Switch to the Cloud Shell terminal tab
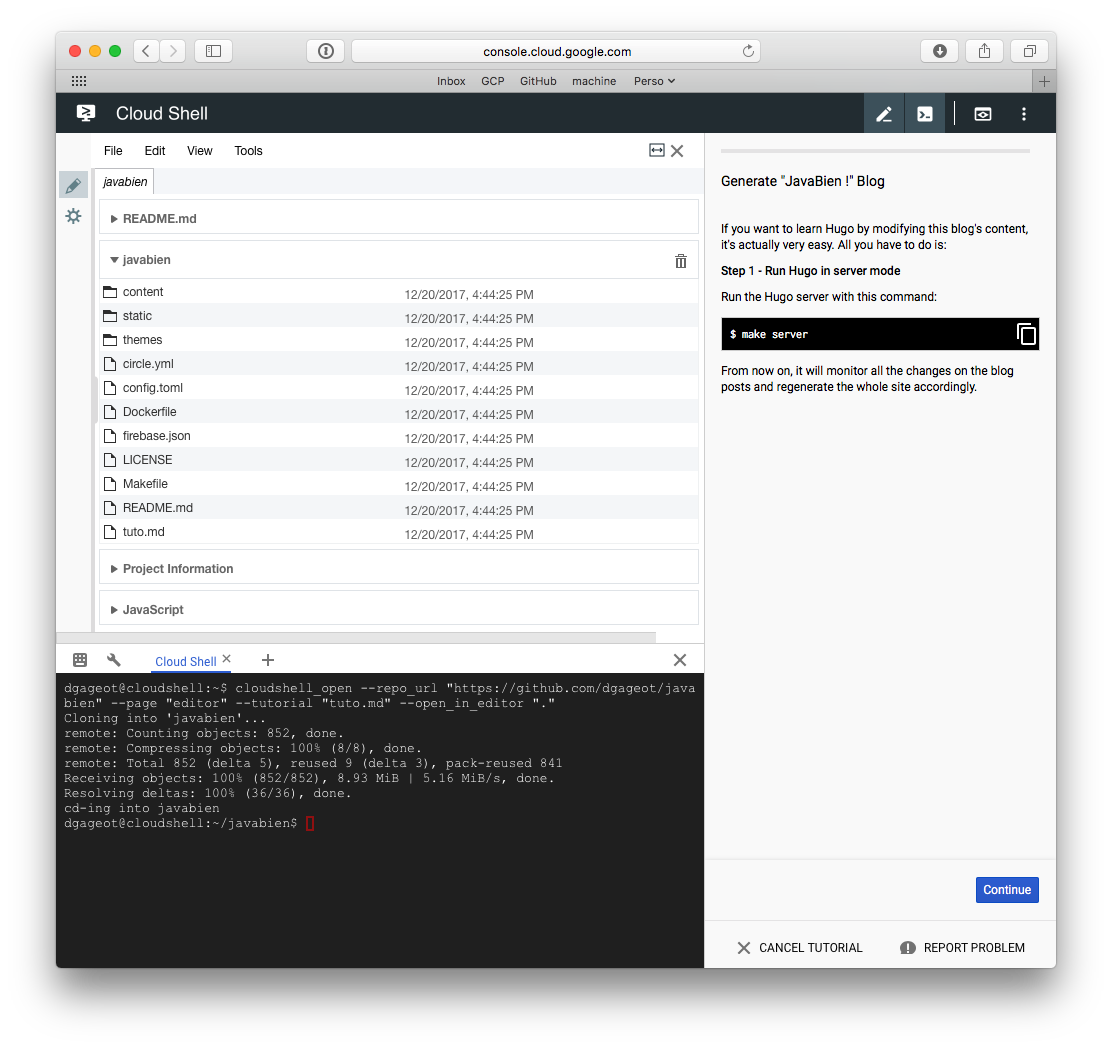This screenshot has height=1048, width=1112. (186, 662)
